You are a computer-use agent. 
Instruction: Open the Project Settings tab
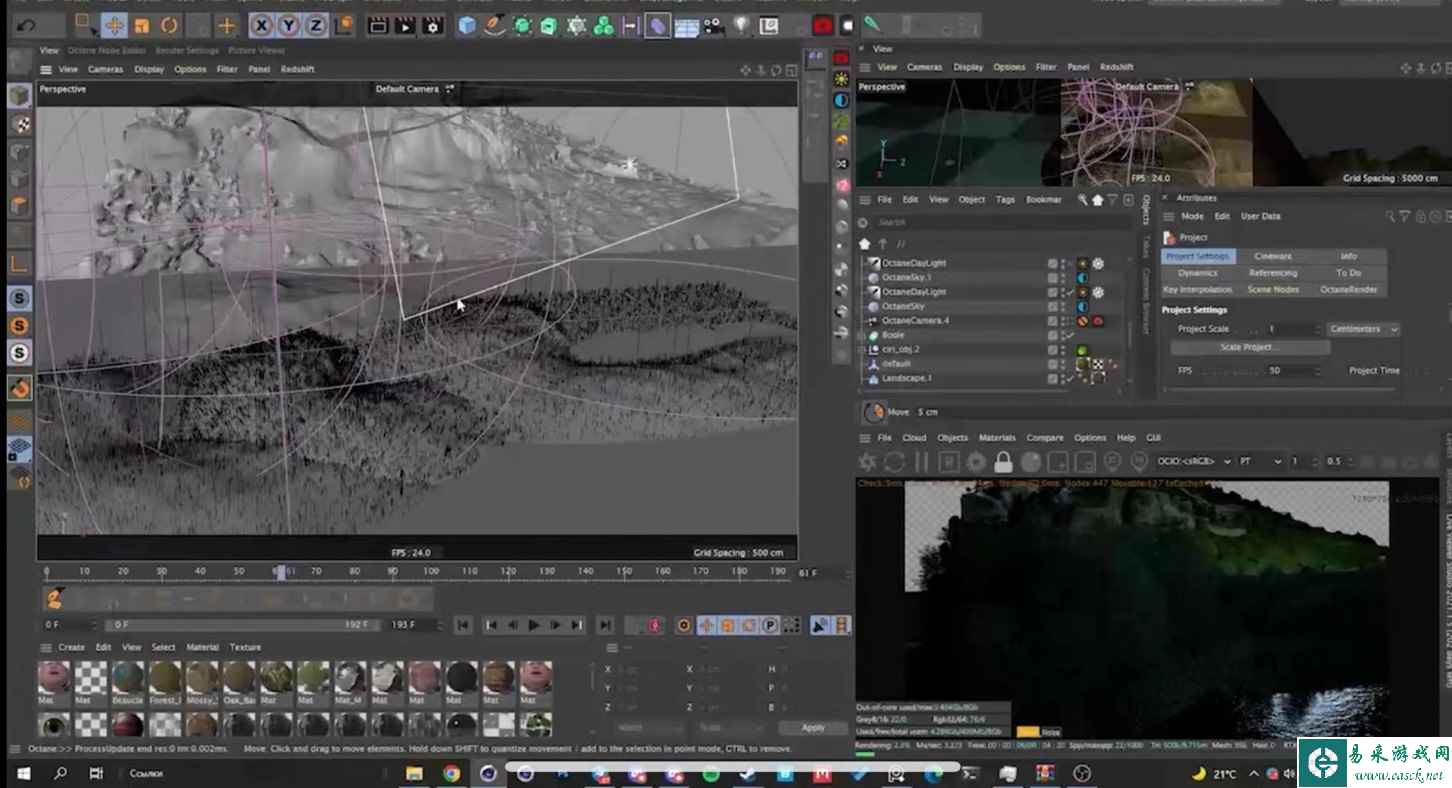(x=1198, y=257)
